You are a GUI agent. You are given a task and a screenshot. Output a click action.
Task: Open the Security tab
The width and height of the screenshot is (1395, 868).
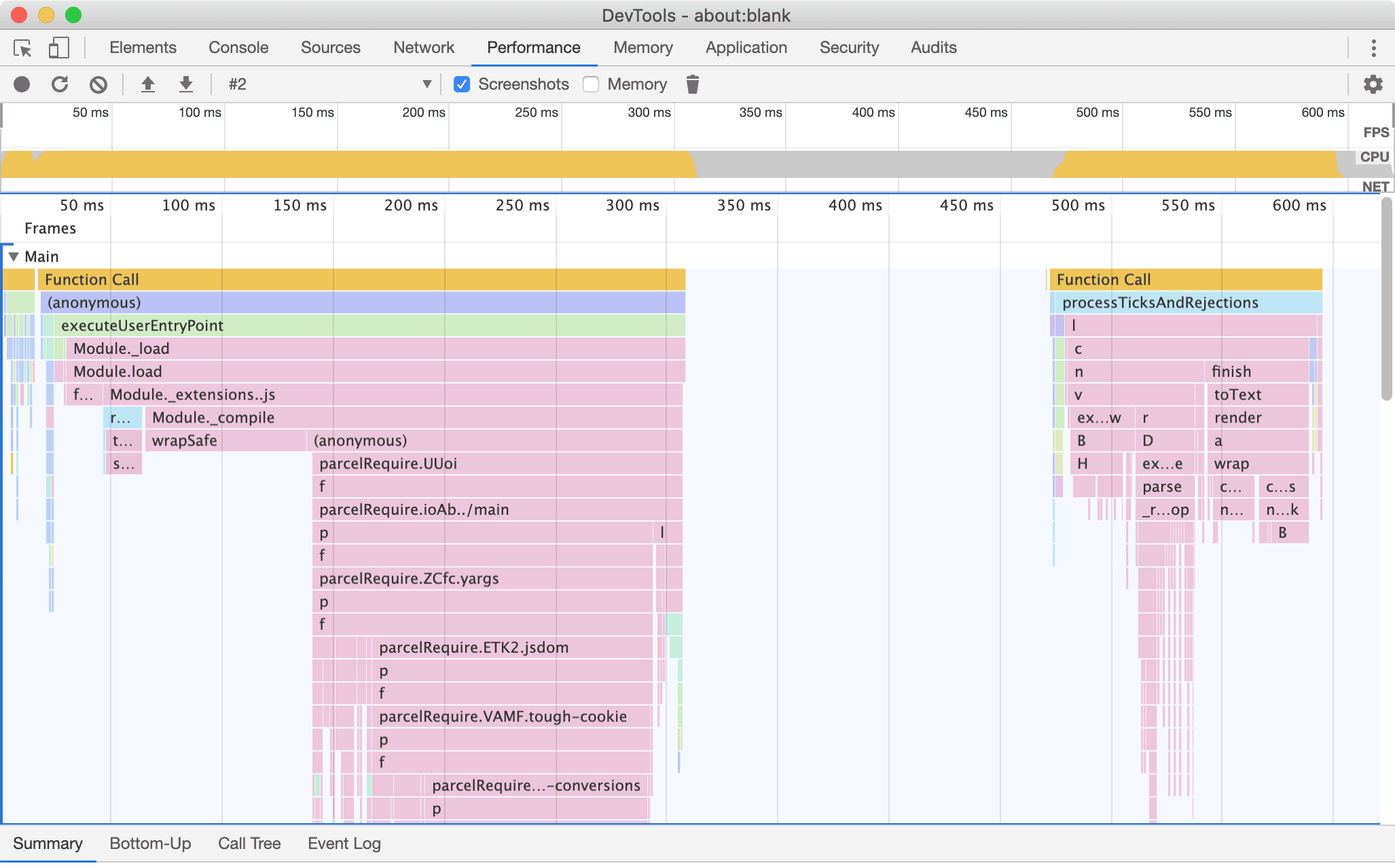tap(849, 48)
